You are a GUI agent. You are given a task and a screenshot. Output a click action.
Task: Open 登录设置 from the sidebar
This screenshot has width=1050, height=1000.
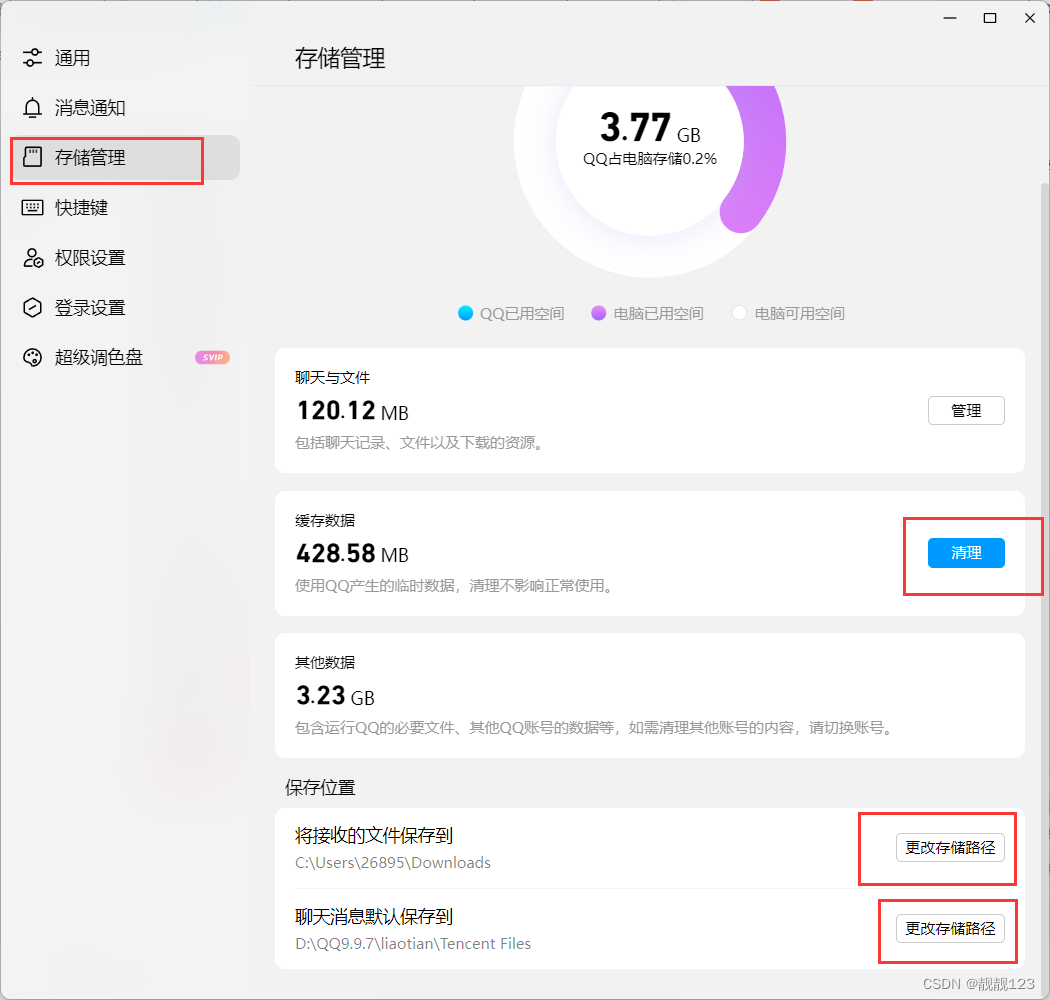click(125, 307)
